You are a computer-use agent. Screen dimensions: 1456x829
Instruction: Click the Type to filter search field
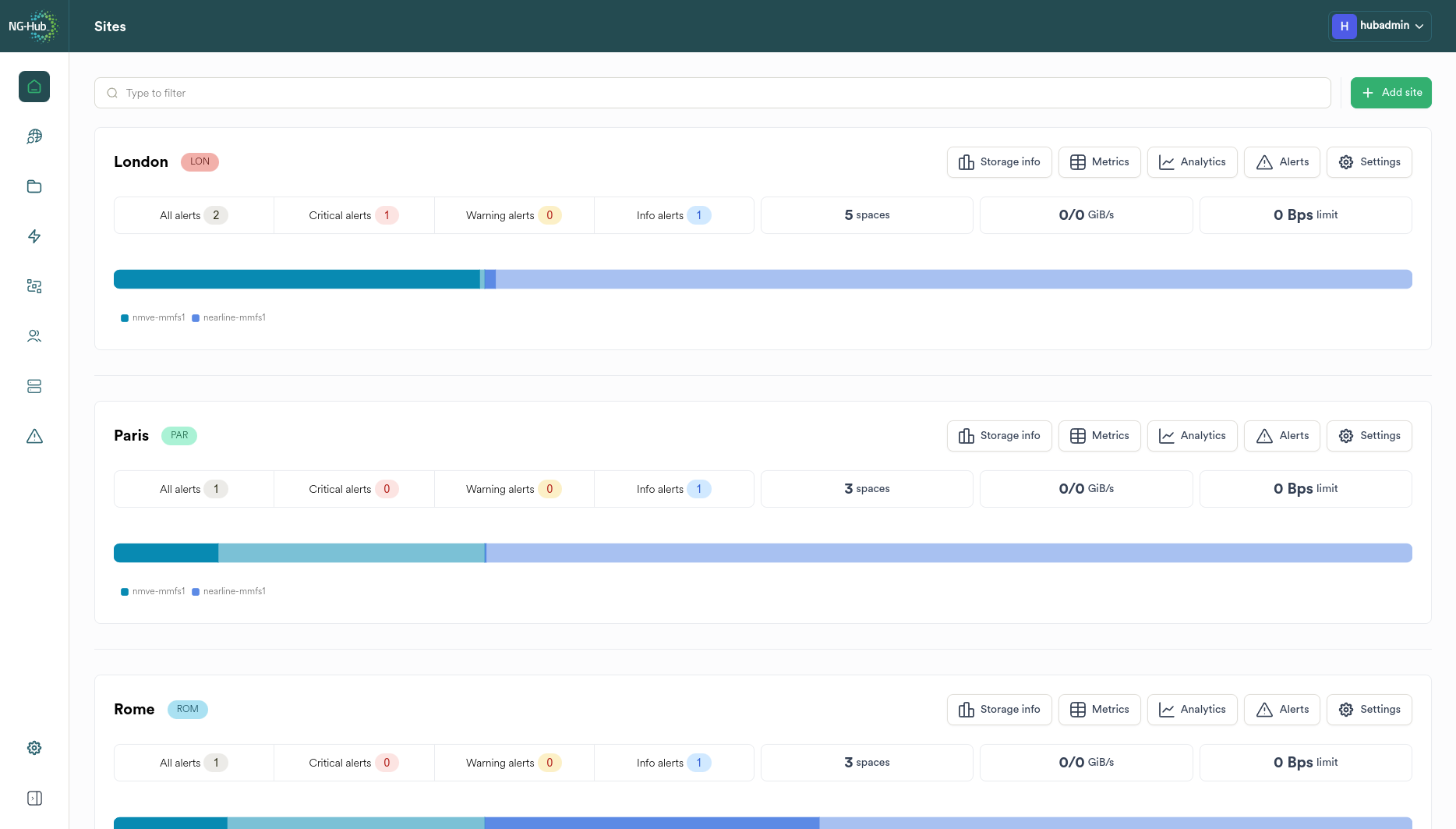tap(712, 93)
